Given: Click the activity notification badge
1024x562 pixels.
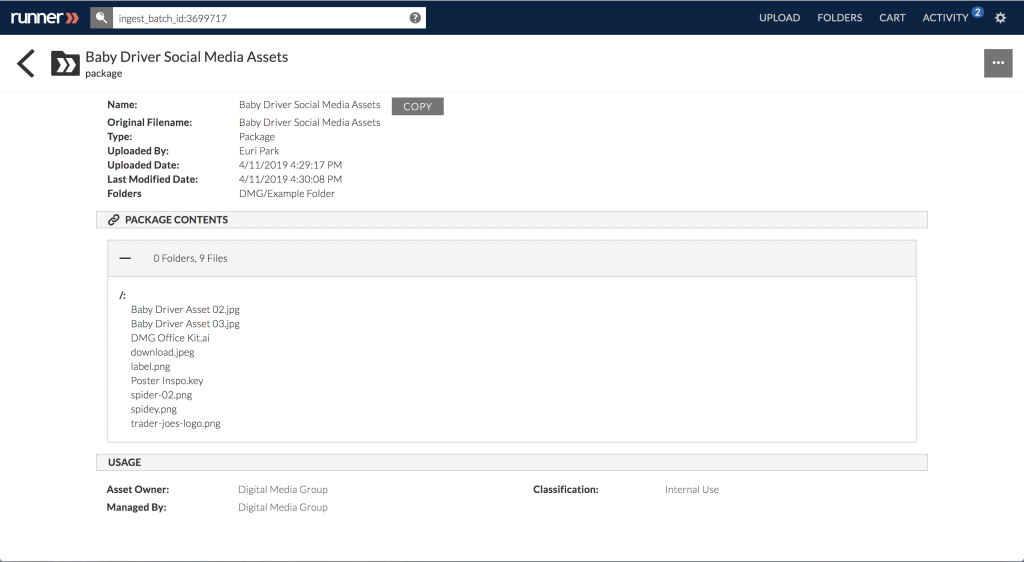Looking at the screenshot, I should coord(977,12).
